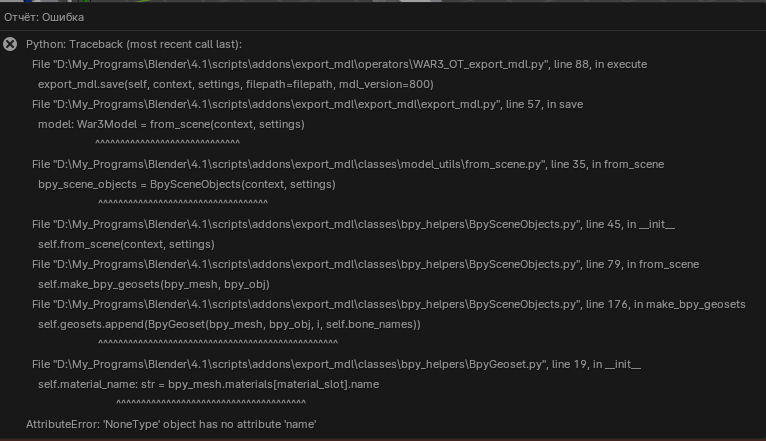Click the "self.geosets.append(BpyGeoset" code line
766x441 pixels.
point(229,324)
